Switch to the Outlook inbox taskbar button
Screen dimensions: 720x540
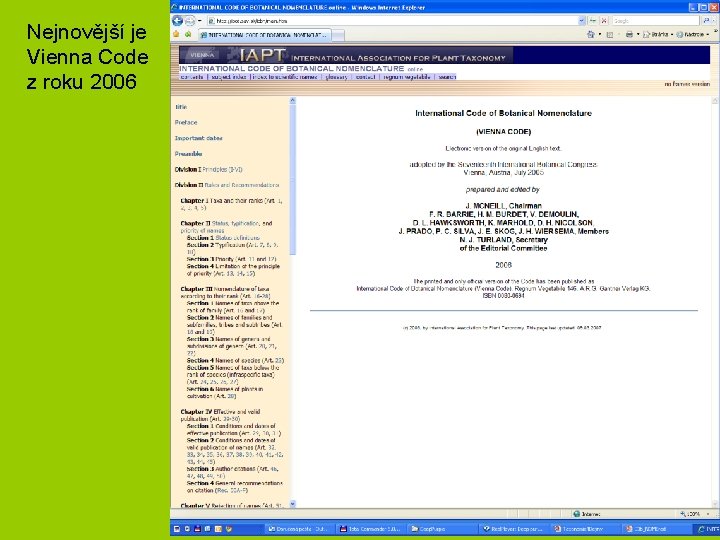299,529
